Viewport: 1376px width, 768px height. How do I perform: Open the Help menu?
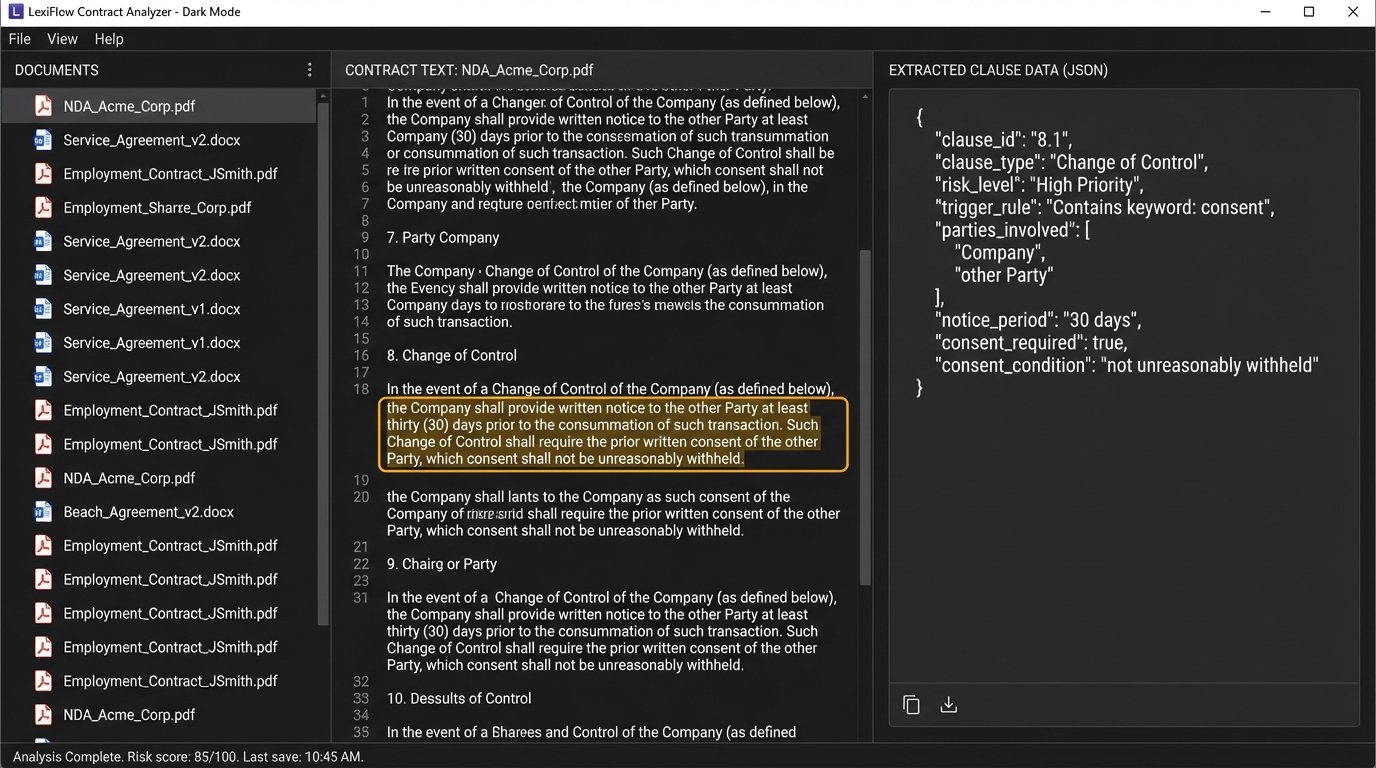coord(109,38)
